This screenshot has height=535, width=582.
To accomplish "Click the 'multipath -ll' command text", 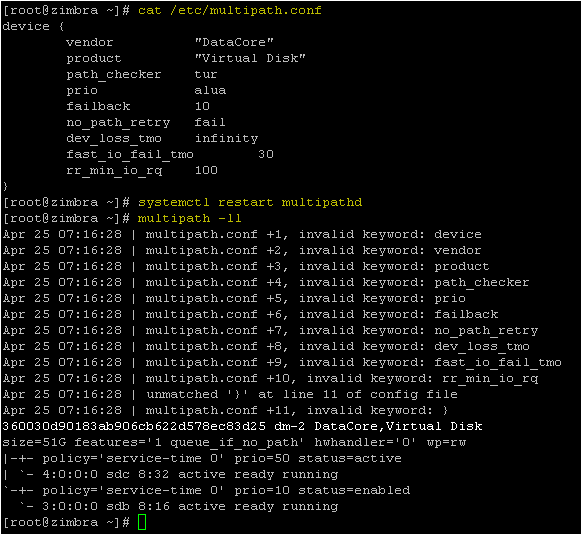I will pos(190,218).
